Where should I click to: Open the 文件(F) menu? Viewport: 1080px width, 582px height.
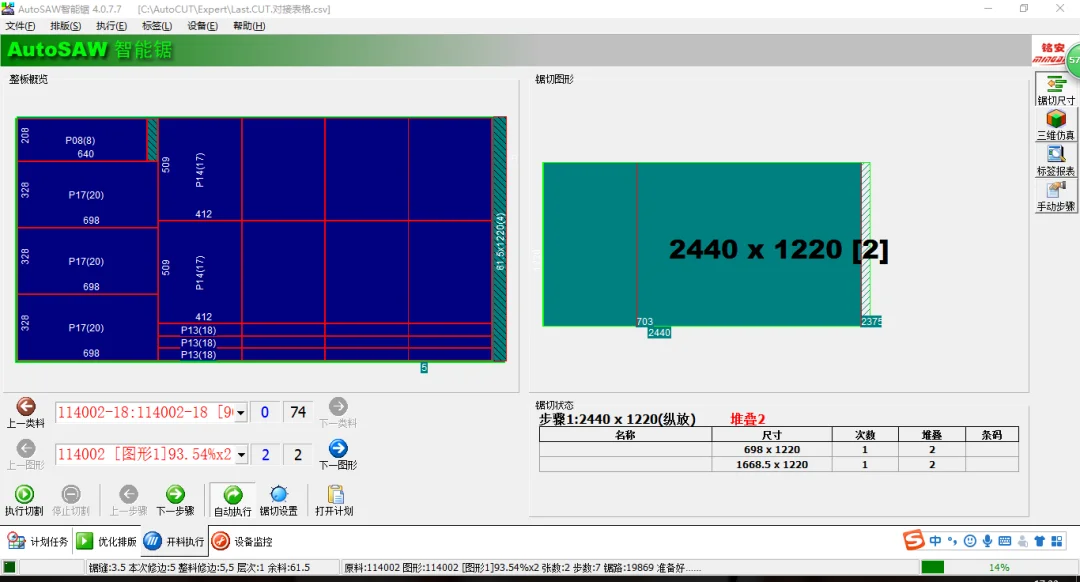coord(20,26)
